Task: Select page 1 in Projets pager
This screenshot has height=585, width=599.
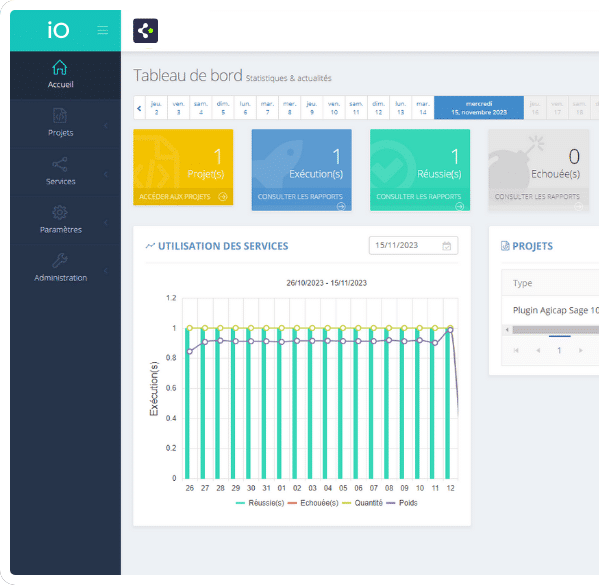Action: click(559, 350)
